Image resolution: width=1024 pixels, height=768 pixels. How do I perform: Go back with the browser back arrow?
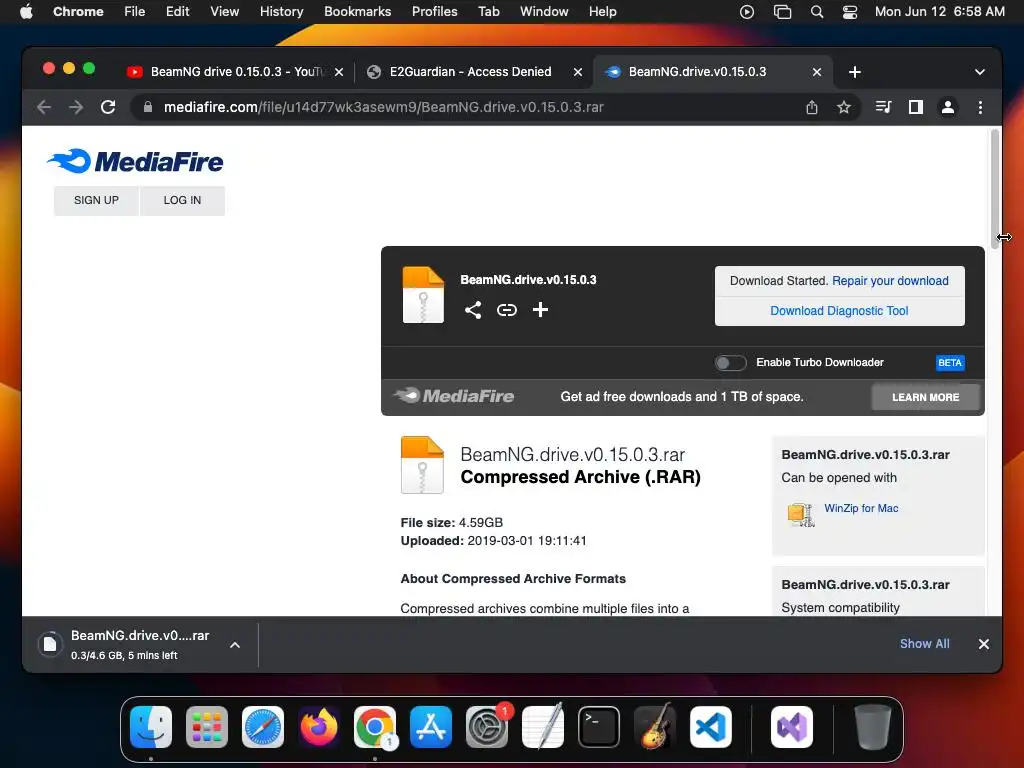point(44,107)
